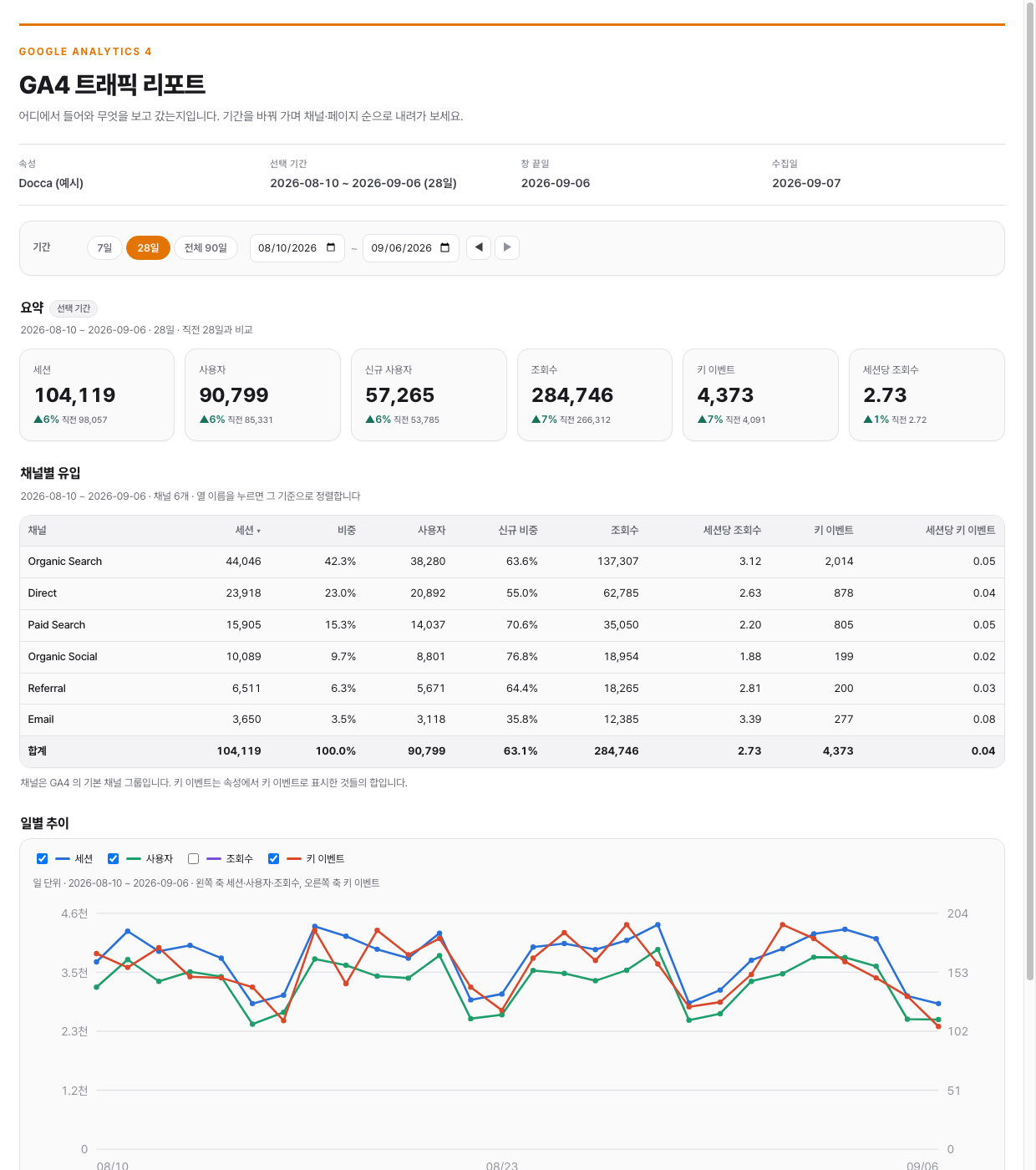Image resolution: width=1036 pixels, height=1170 pixels.
Task: Click the 선택 기간 badge beside the 요약 heading
Action: coord(74,308)
